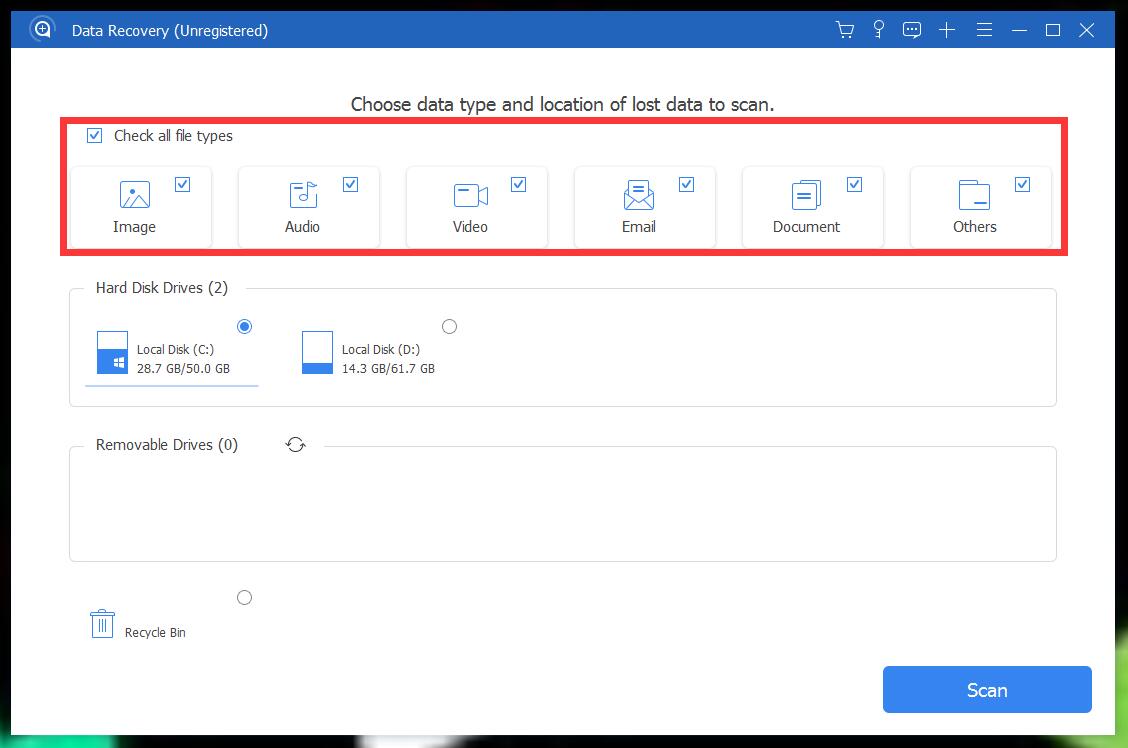Select the Local Disk (D:) radio button
The image size is (1128, 748).
450,327
